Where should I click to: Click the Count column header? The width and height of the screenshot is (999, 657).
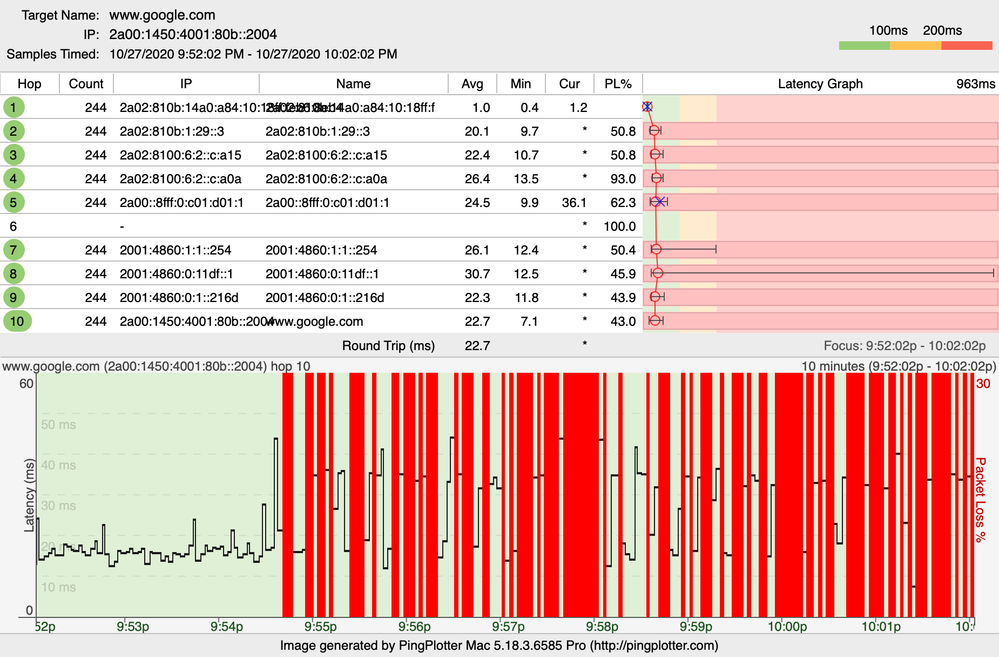click(x=86, y=83)
